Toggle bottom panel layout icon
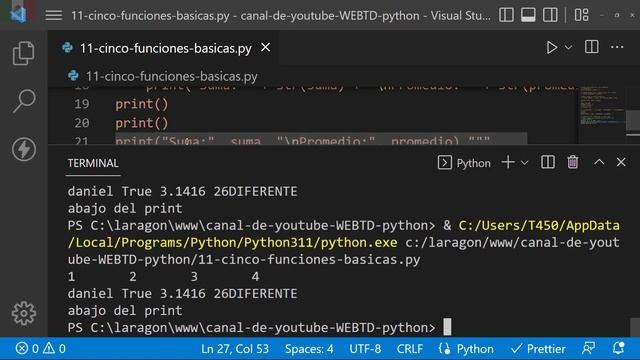Viewport: 640px width, 360px height. click(x=528, y=16)
